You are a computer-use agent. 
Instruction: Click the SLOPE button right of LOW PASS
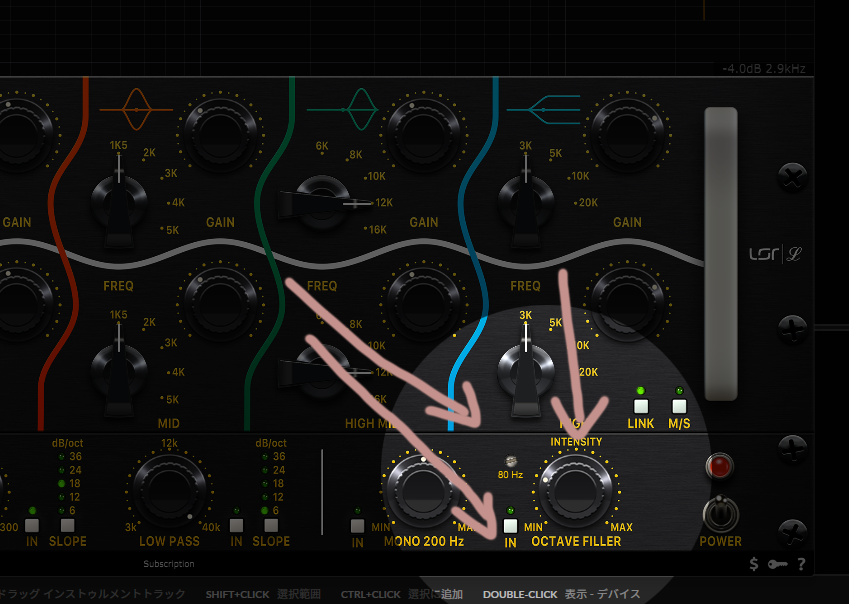pyautogui.click(x=271, y=525)
